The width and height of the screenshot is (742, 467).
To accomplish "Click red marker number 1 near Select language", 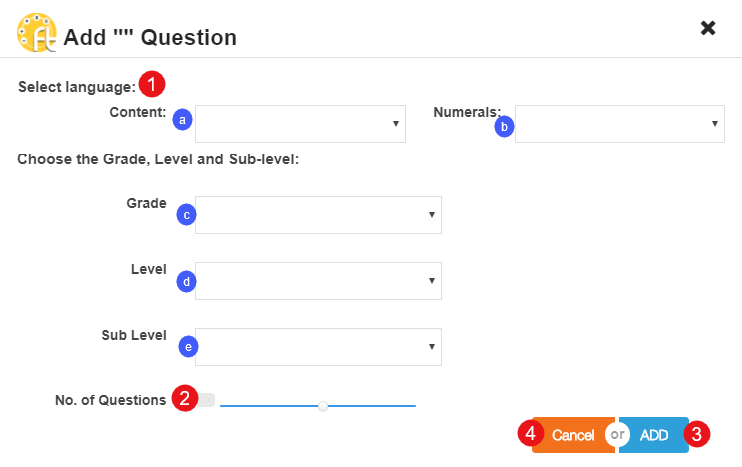I will click(x=150, y=85).
